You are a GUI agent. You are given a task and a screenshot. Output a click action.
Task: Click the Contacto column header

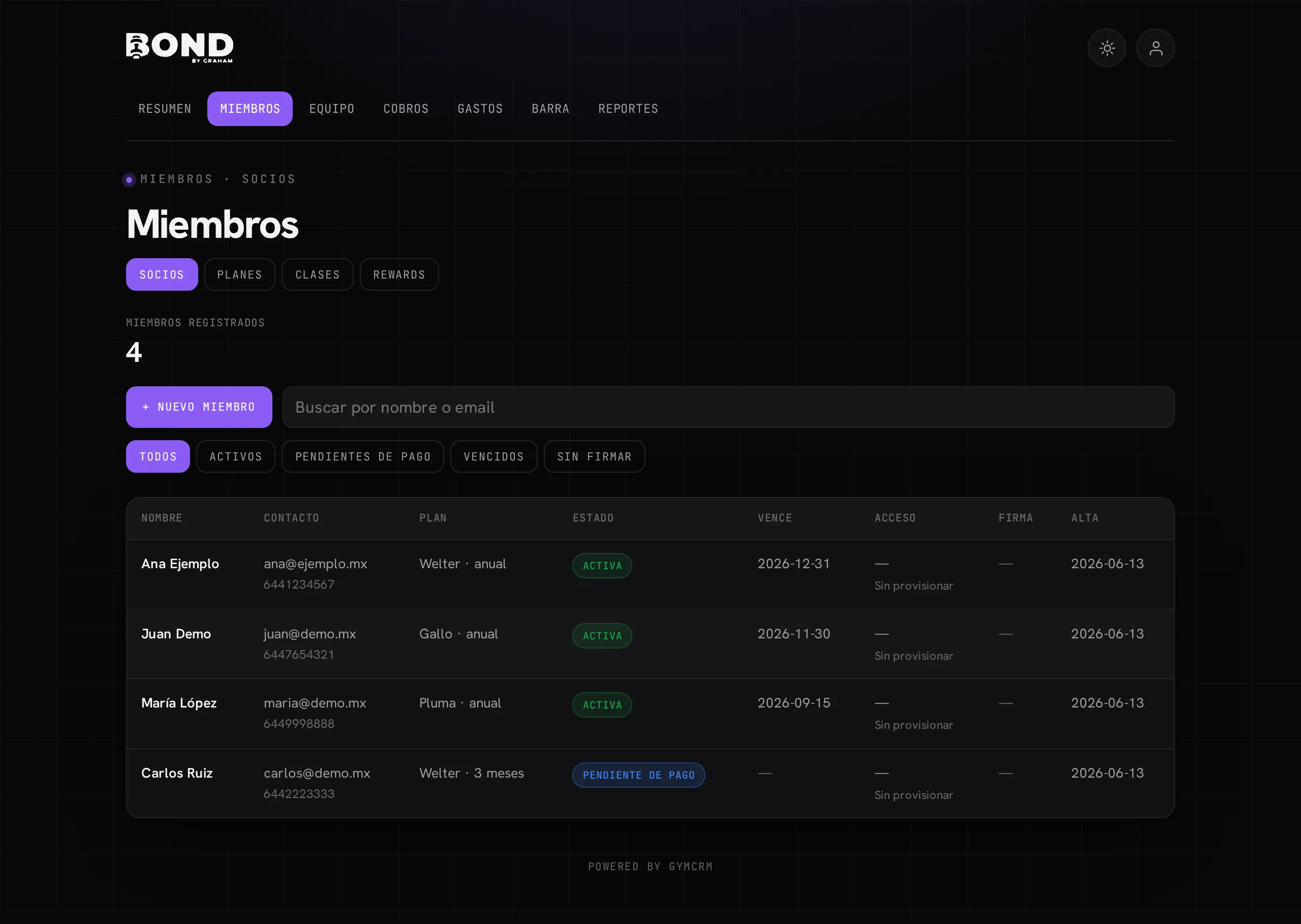point(291,518)
